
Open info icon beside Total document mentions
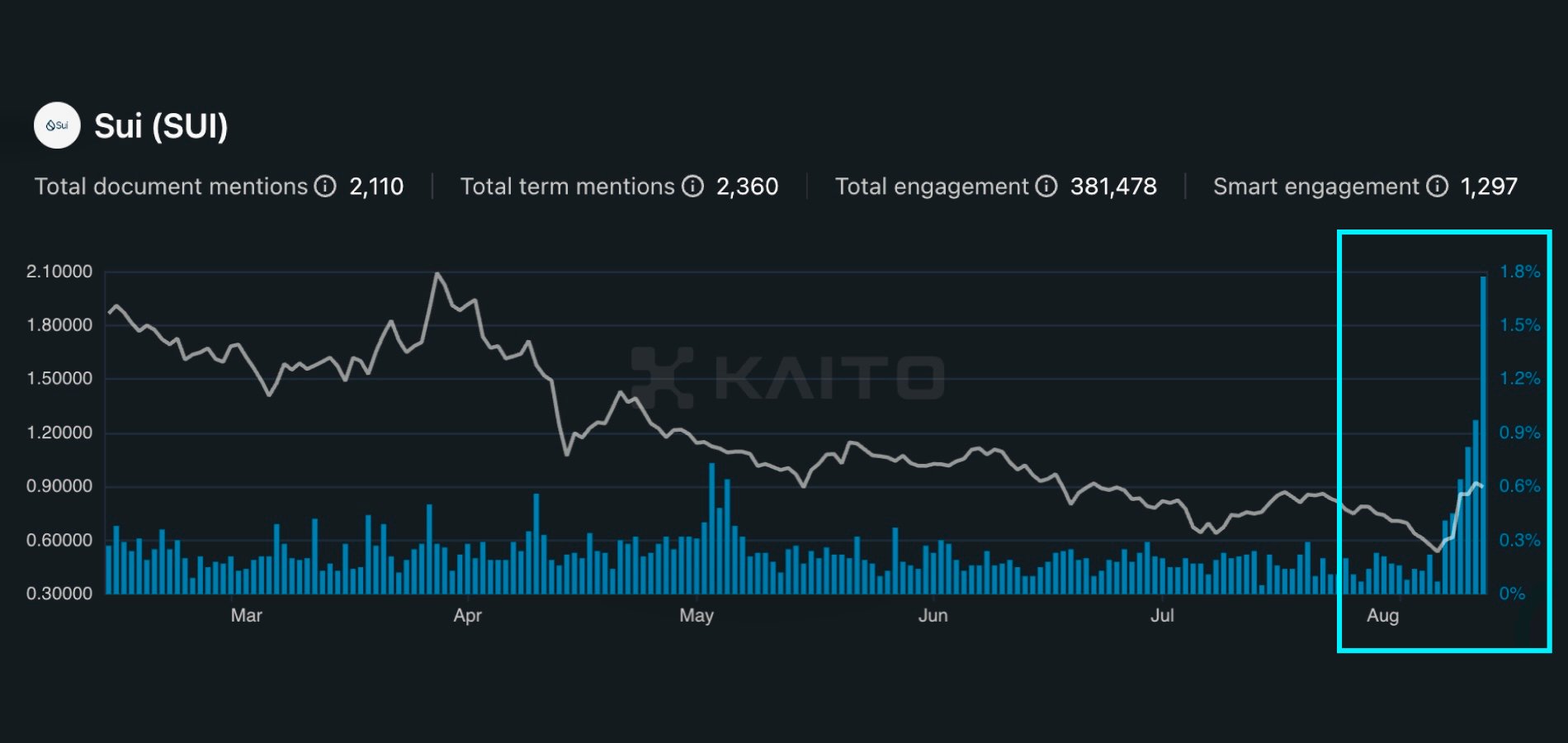click(x=326, y=187)
